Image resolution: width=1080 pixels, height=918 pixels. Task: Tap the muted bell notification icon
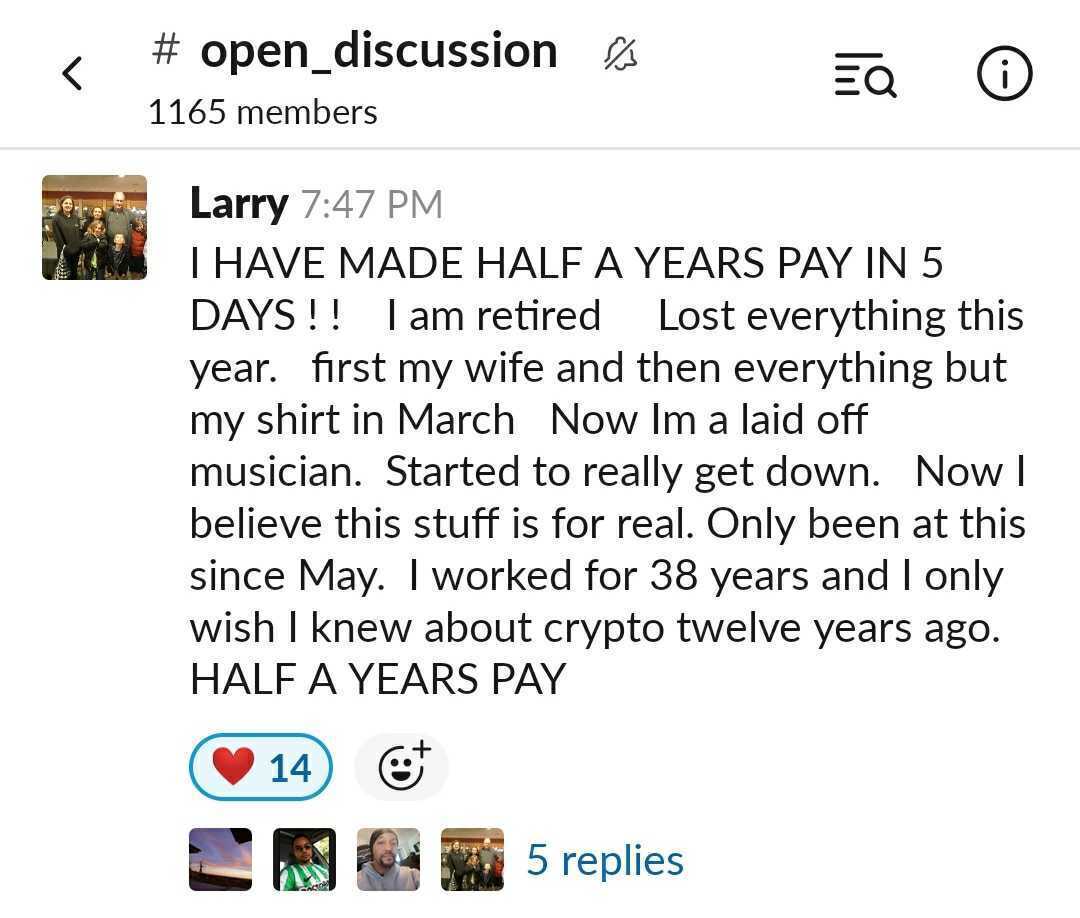click(620, 54)
